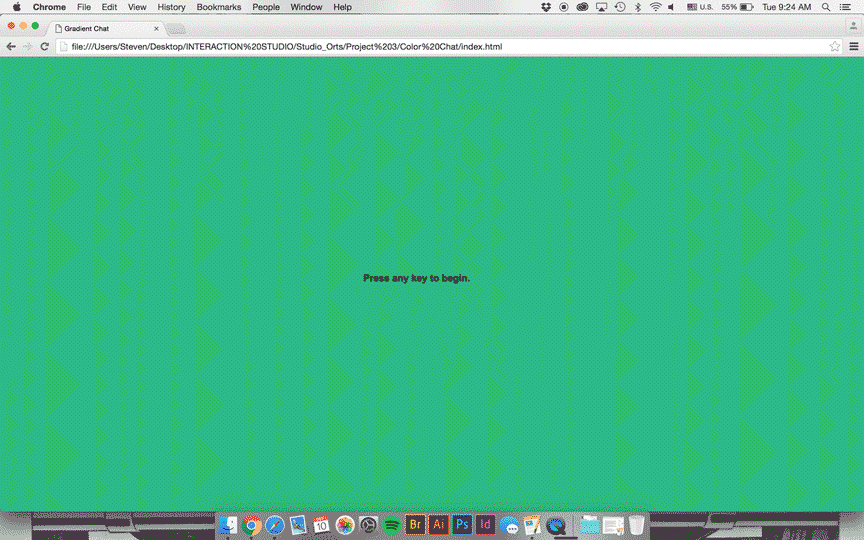
Task: Open the History menu
Action: coord(171,7)
